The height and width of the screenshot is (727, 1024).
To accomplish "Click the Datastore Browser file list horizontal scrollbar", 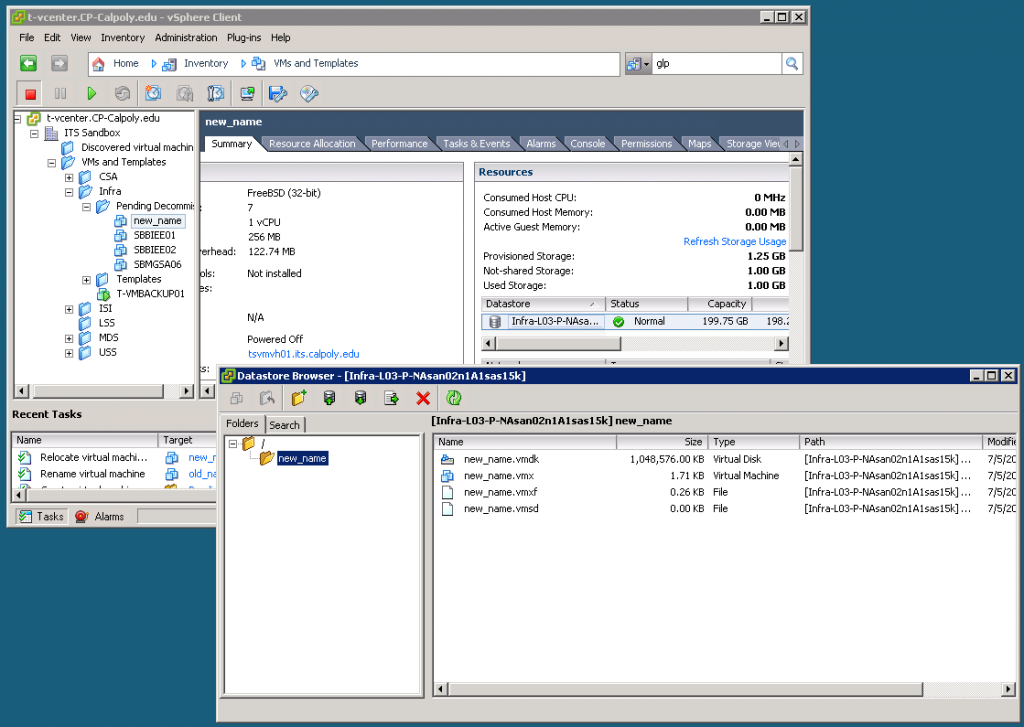I will tap(685, 689).
